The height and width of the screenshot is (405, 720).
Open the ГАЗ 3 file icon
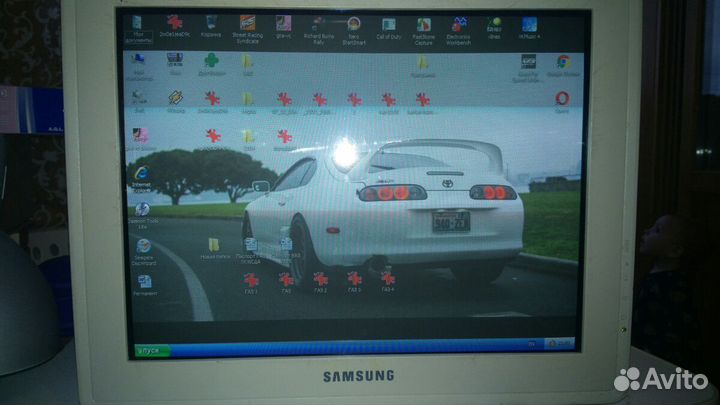click(x=354, y=281)
